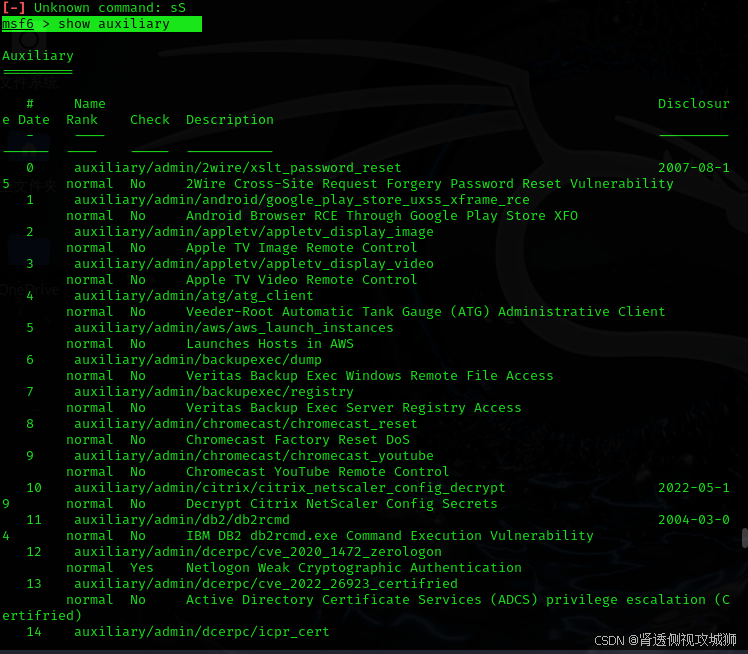Click the 'Yes' check value for zerologon

click(142, 568)
